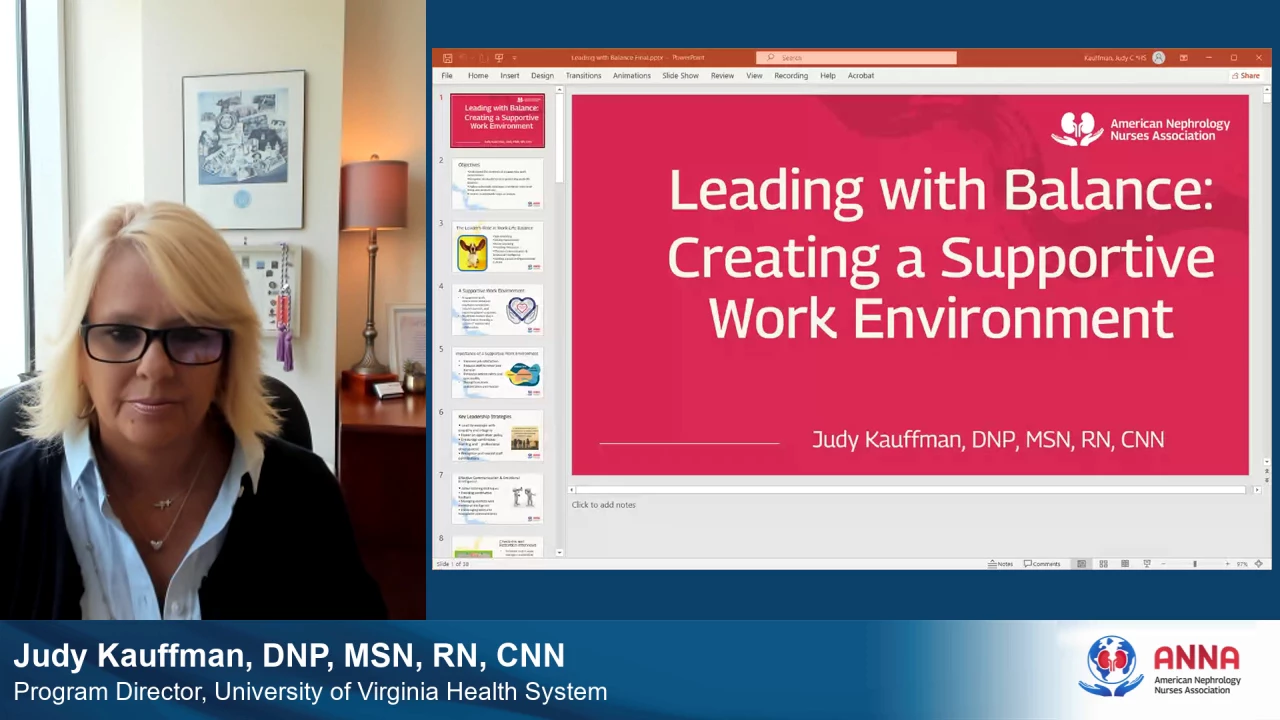Click the author name text on slide
The width and height of the screenshot is (1280, 720).
(x=987, y=439)
